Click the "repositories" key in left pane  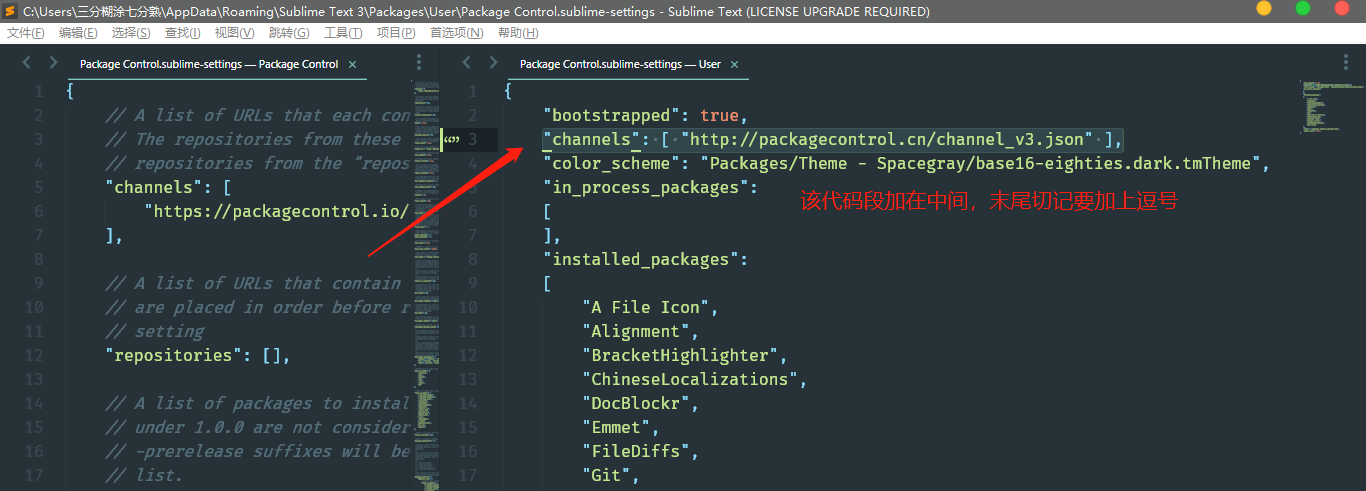click(174, 355)
